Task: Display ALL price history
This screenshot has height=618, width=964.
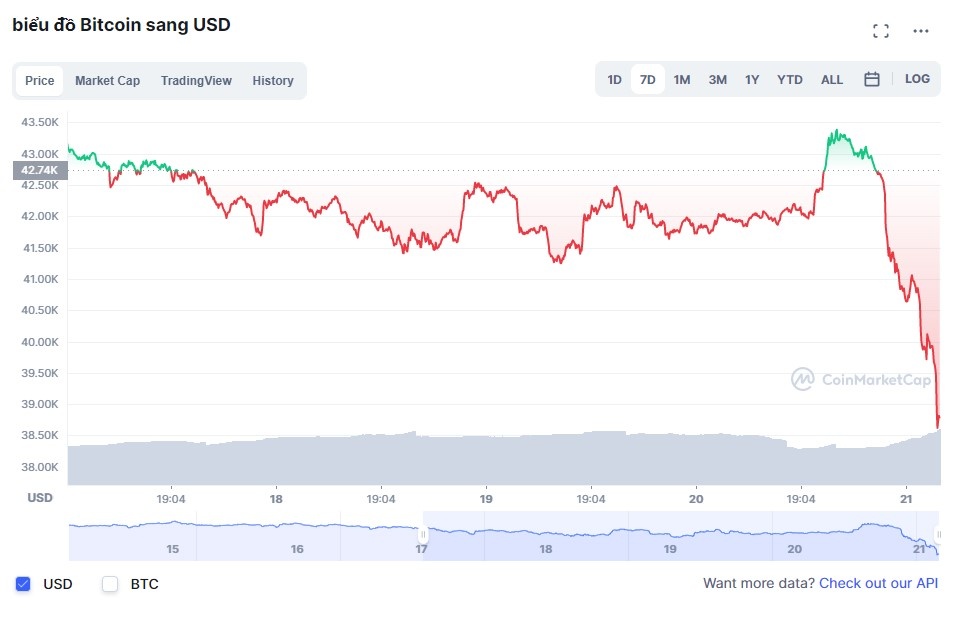Action: (x=831, y=79)
